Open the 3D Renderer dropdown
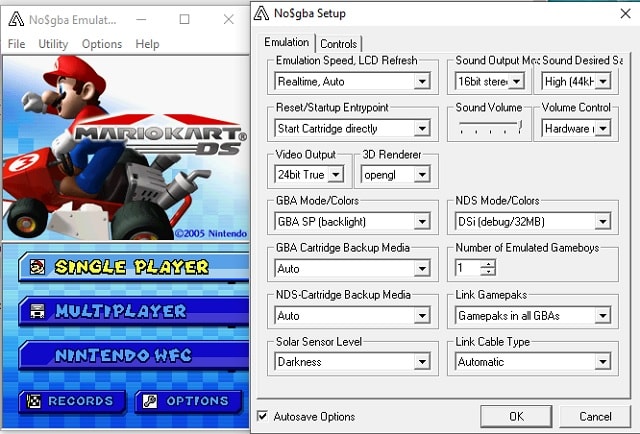The width and height of the screenshot is (640, 434). tap(396, 174)
